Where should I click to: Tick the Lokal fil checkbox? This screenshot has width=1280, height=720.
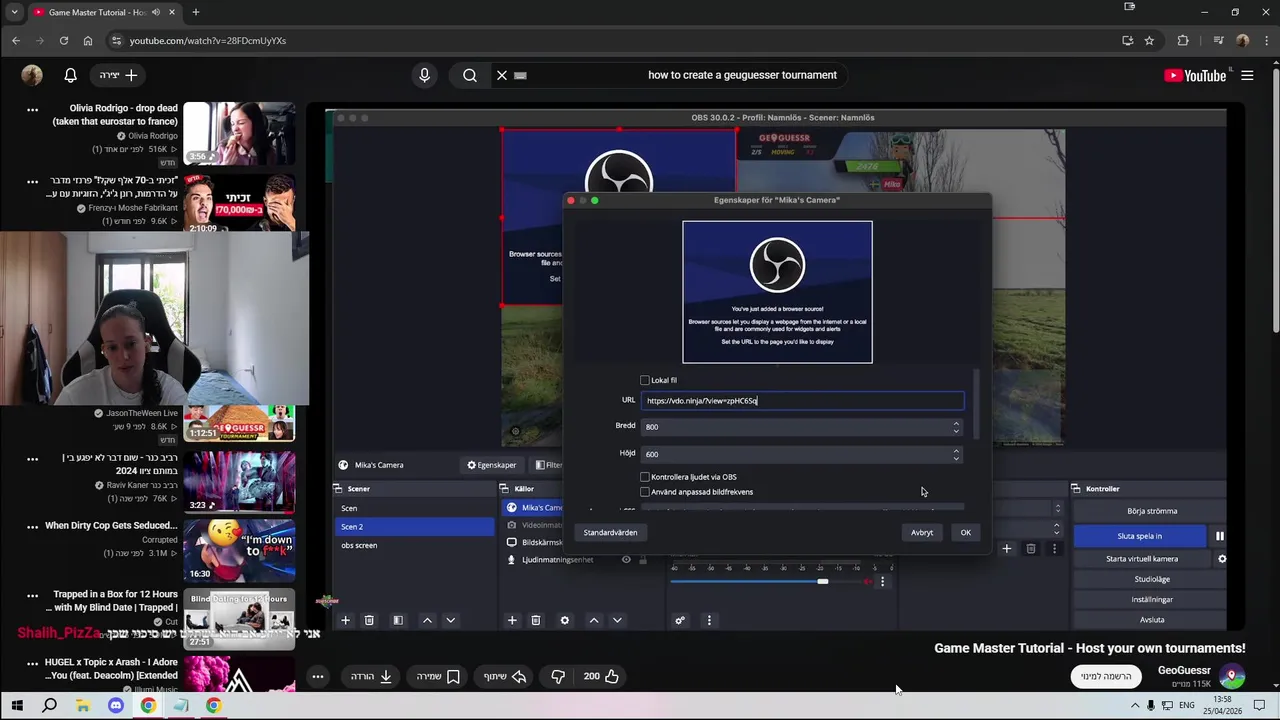(645, 380)
